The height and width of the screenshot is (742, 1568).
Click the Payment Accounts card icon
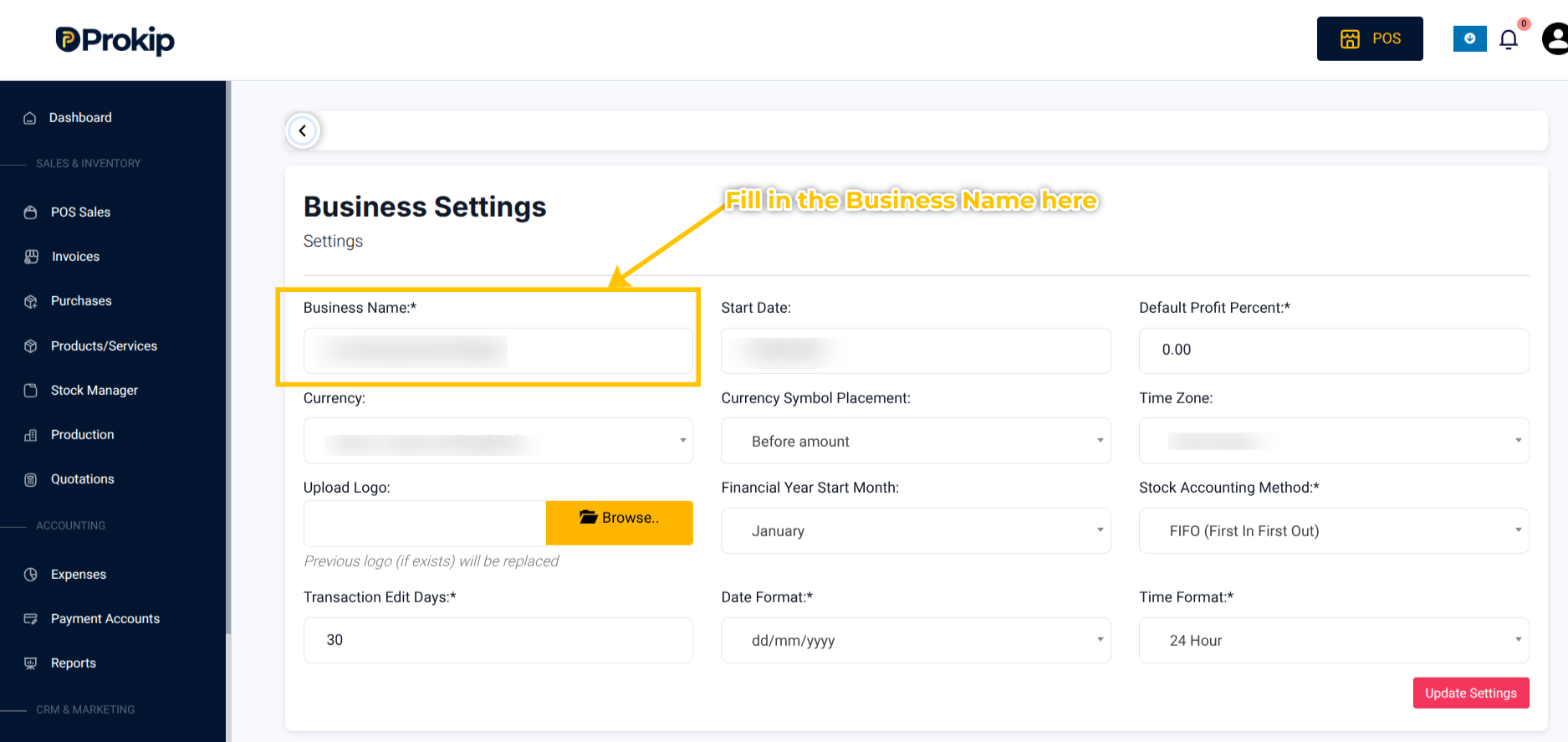tap(31, 619)
